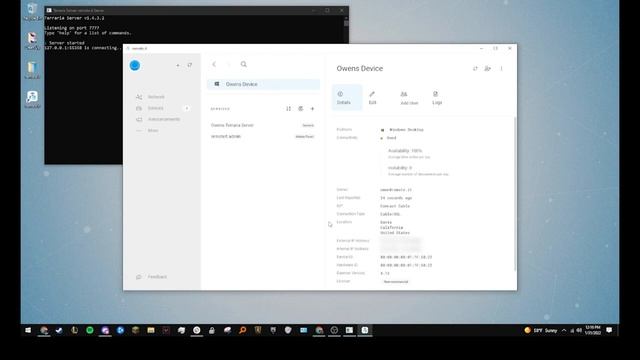Click the Owens Device title heading
Viewport: 640px width, 360px height.
tap(360, 69)
